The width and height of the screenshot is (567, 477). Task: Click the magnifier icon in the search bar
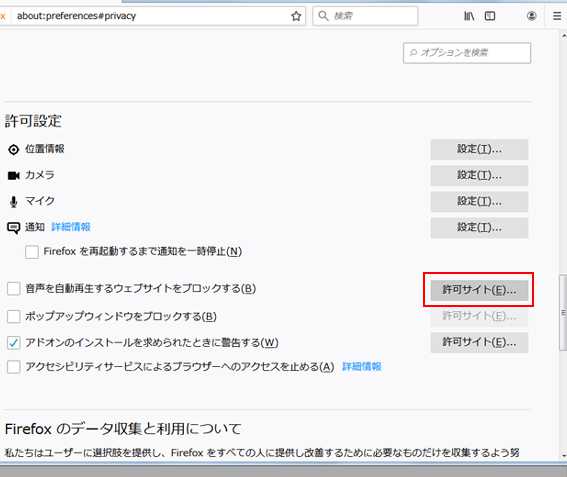click(x=323, y=16)
